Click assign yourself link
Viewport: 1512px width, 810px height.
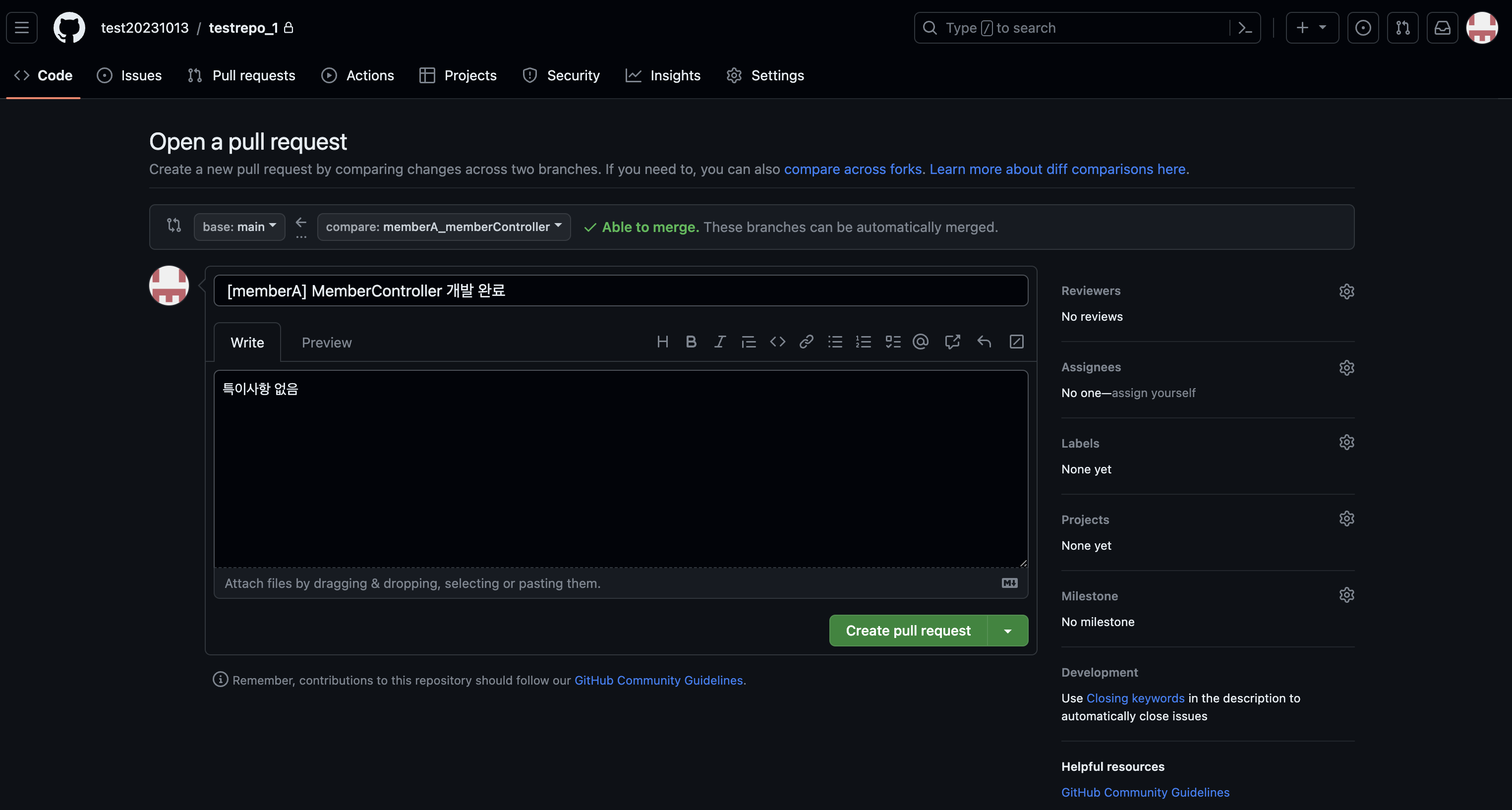pyautogui.click(x=1154, y=393)
